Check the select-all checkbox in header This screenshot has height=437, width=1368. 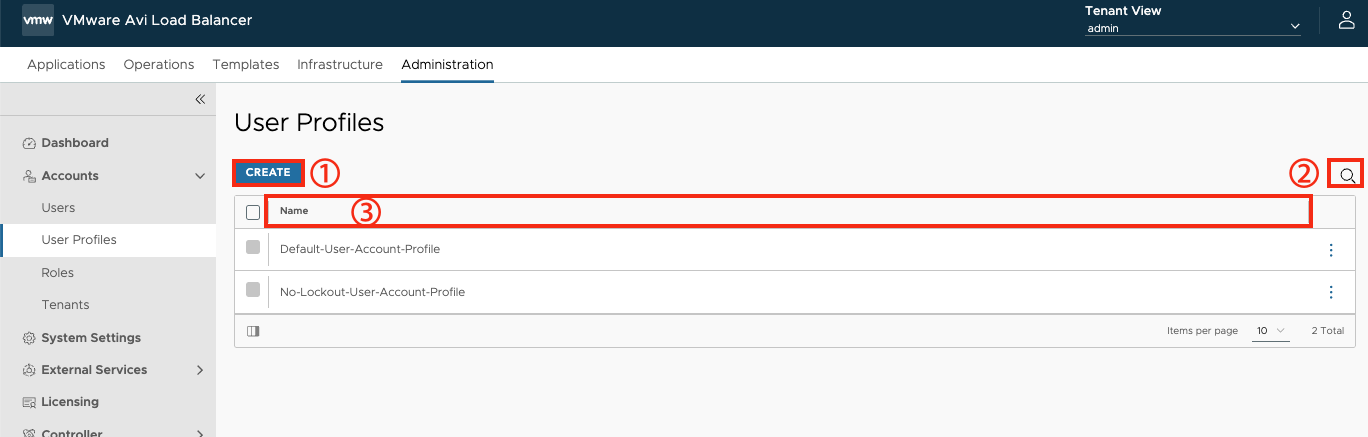(253, 212)
